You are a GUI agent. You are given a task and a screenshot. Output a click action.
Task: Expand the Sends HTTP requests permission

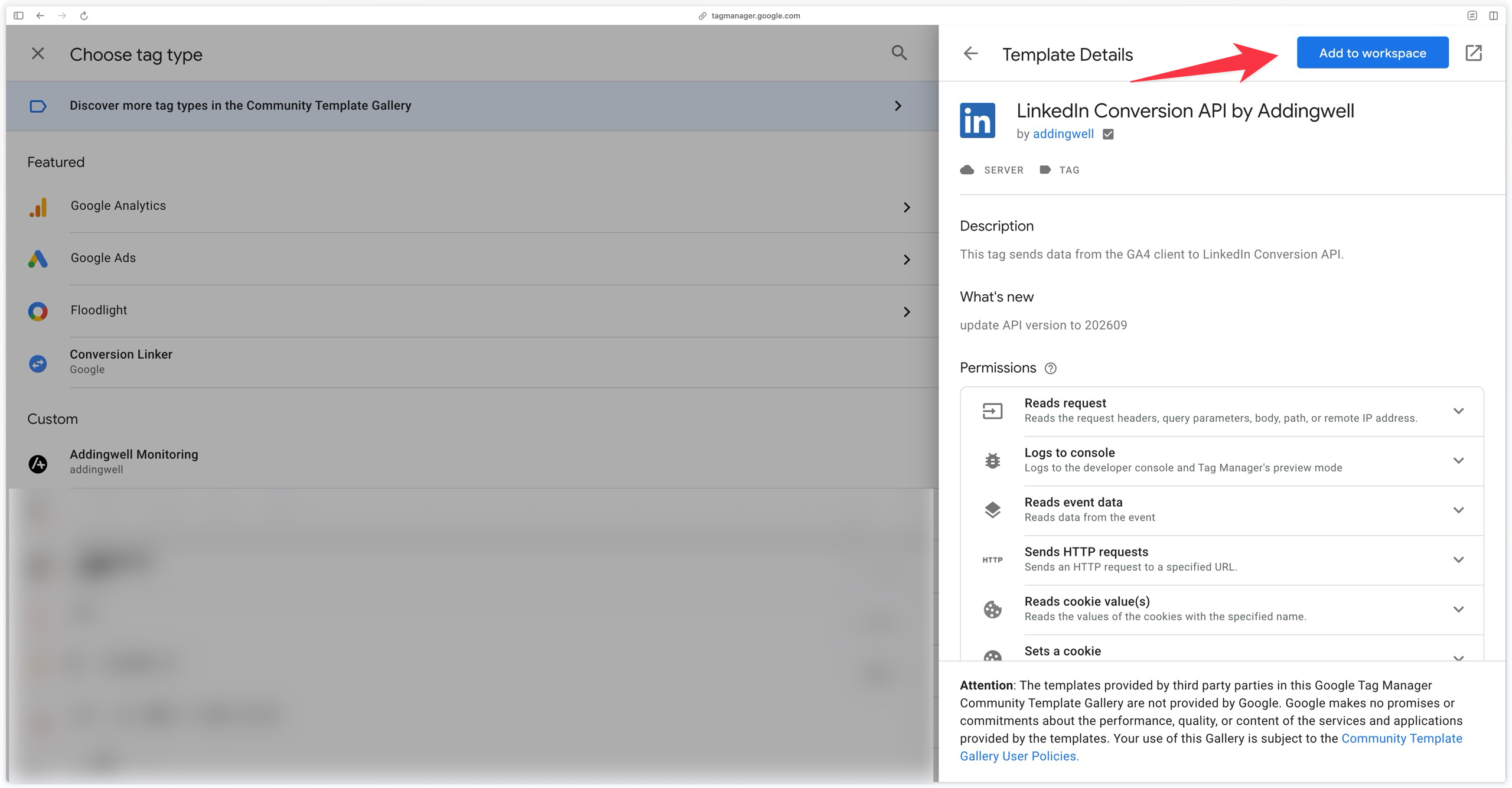(x=1458, y=560)
